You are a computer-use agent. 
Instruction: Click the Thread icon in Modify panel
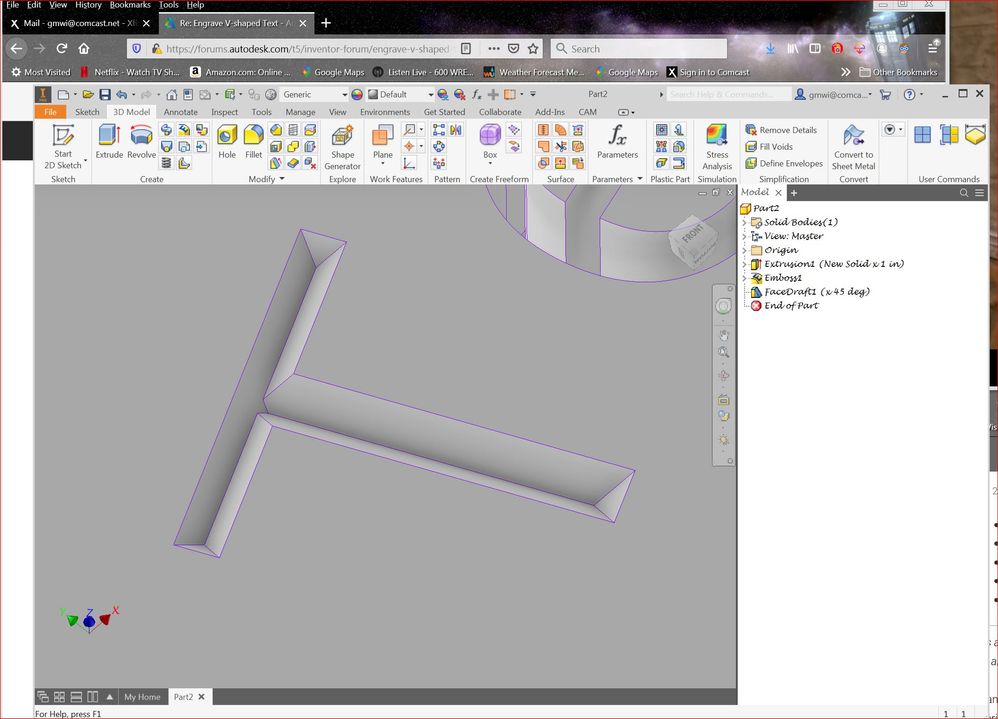point(293,130)
